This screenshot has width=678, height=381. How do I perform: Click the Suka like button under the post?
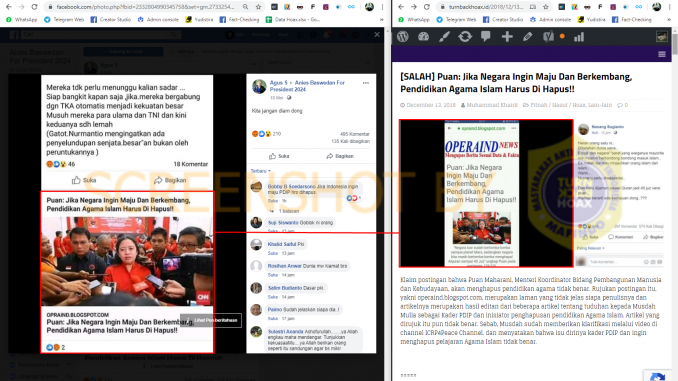pos(279,156)
